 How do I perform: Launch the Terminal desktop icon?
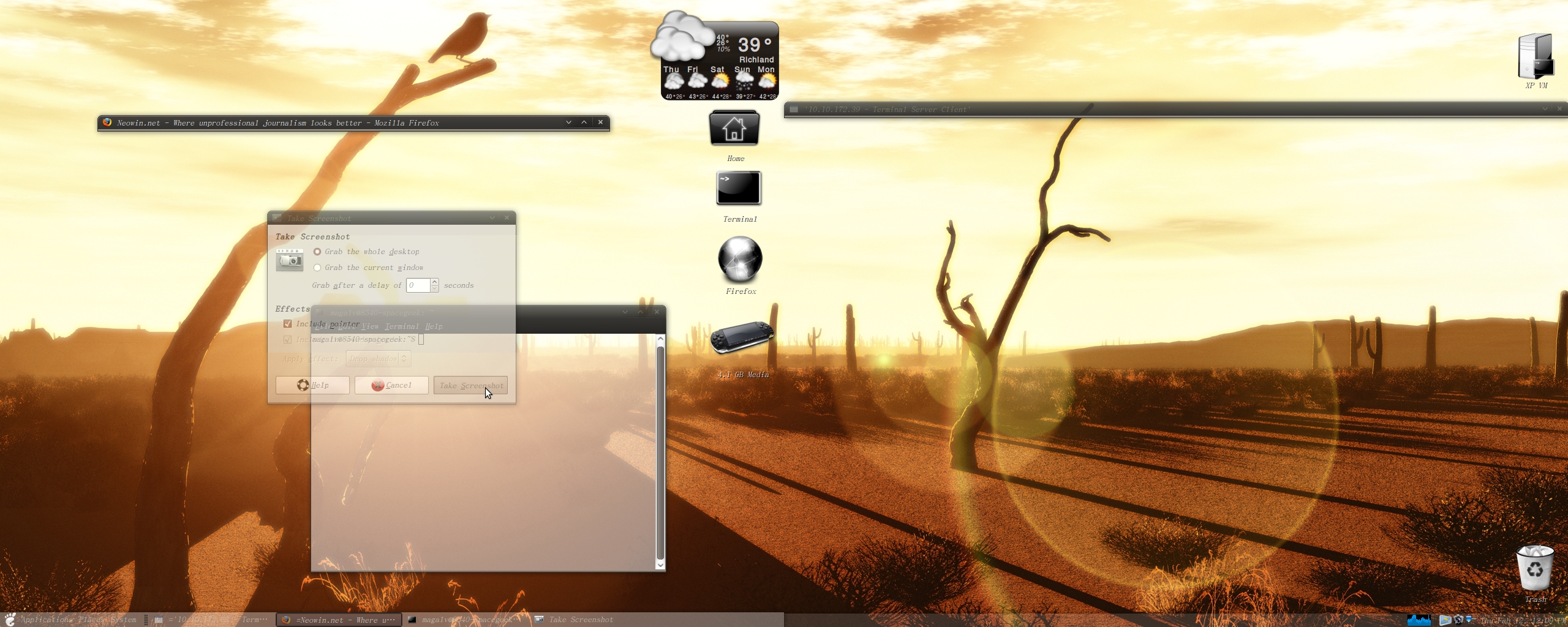tap(739, 187)
